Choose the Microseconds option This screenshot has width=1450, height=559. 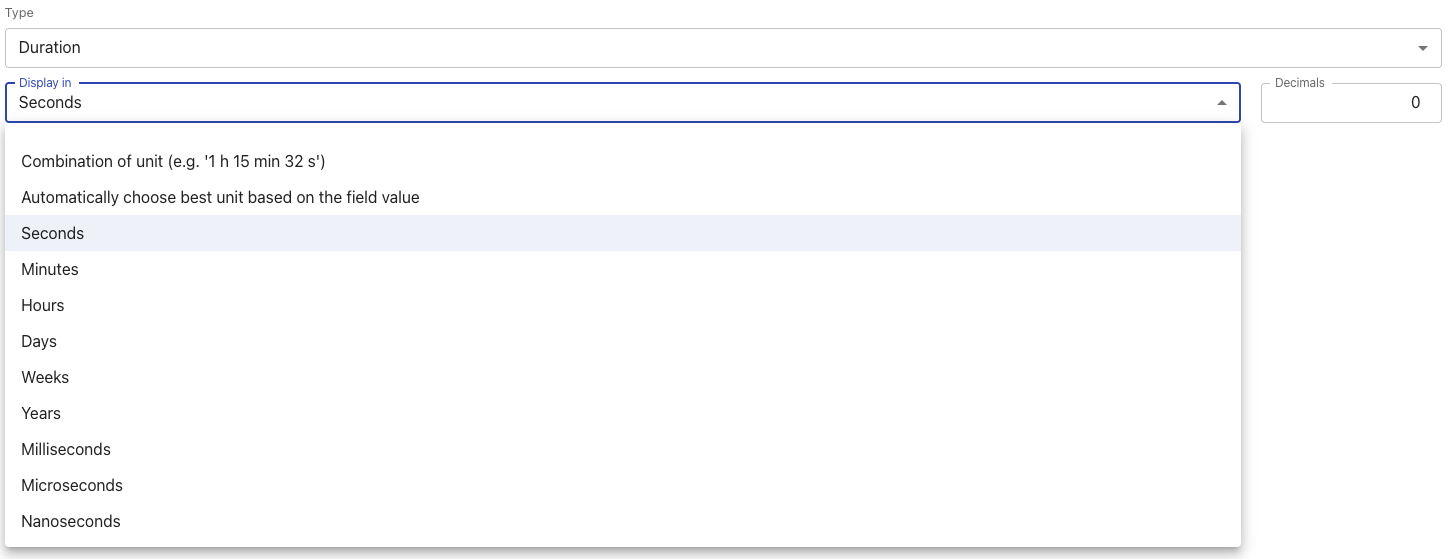pyautogui.click(x=72, y=485)
